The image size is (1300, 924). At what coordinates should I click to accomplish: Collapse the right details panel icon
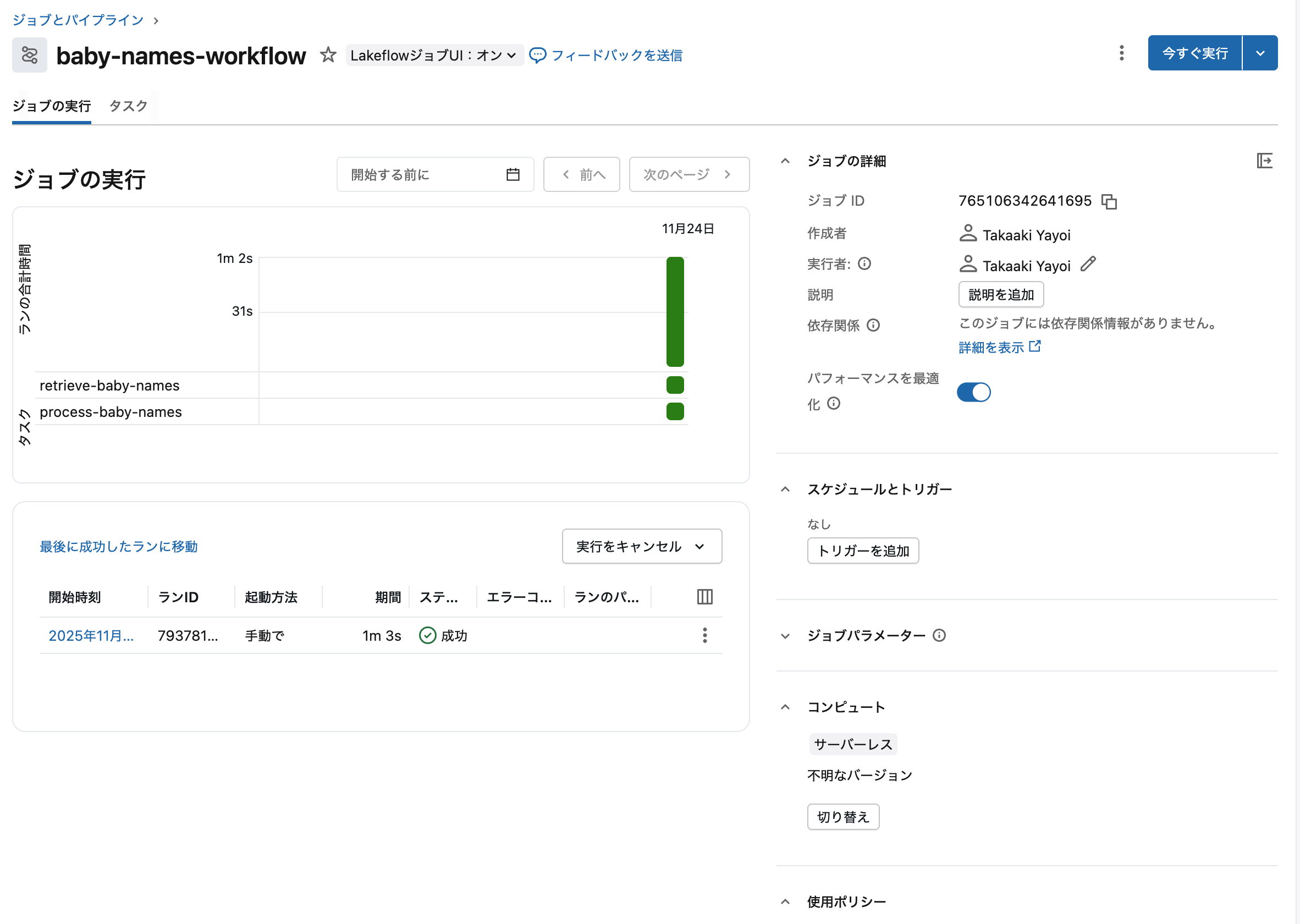1265,162
